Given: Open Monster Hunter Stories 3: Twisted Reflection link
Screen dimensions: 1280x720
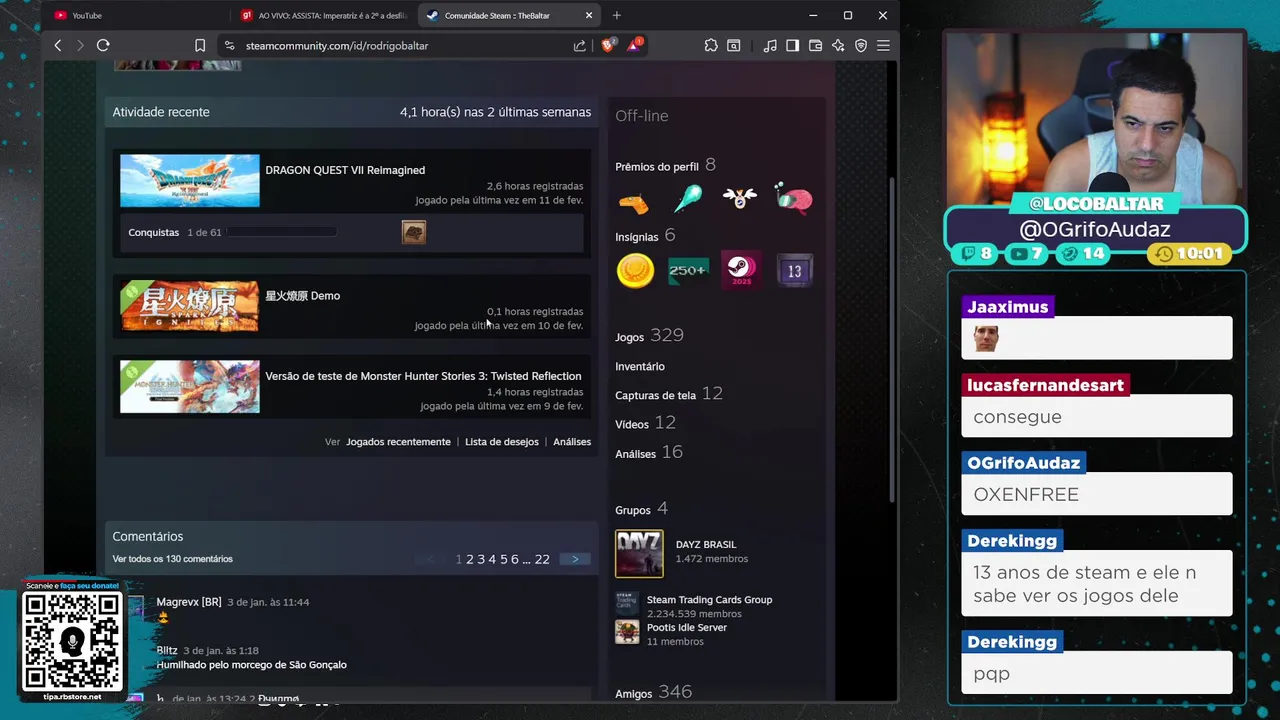Looking at the screenshot, I should (x=423, y=376).
